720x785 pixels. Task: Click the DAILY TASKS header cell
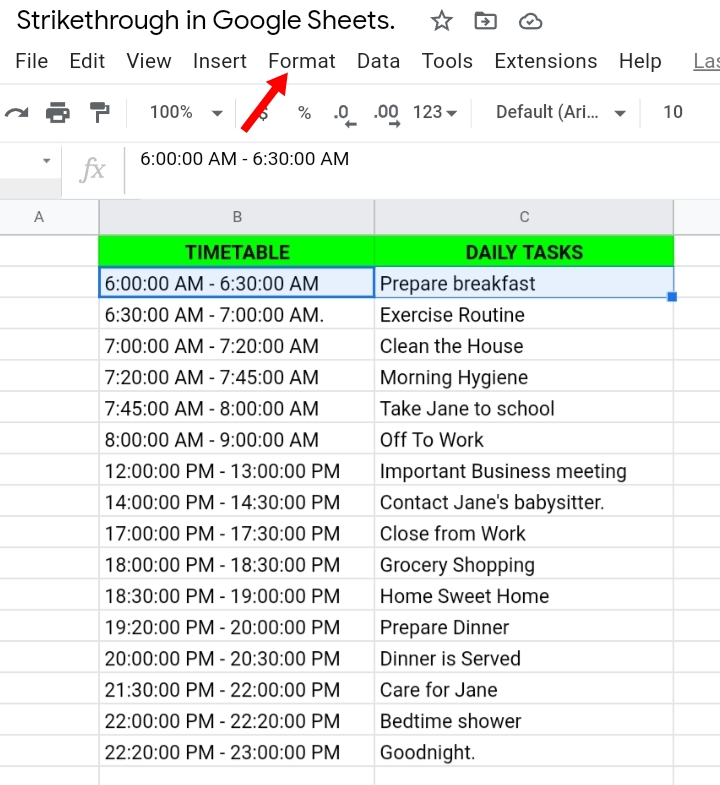click(524, 251)
